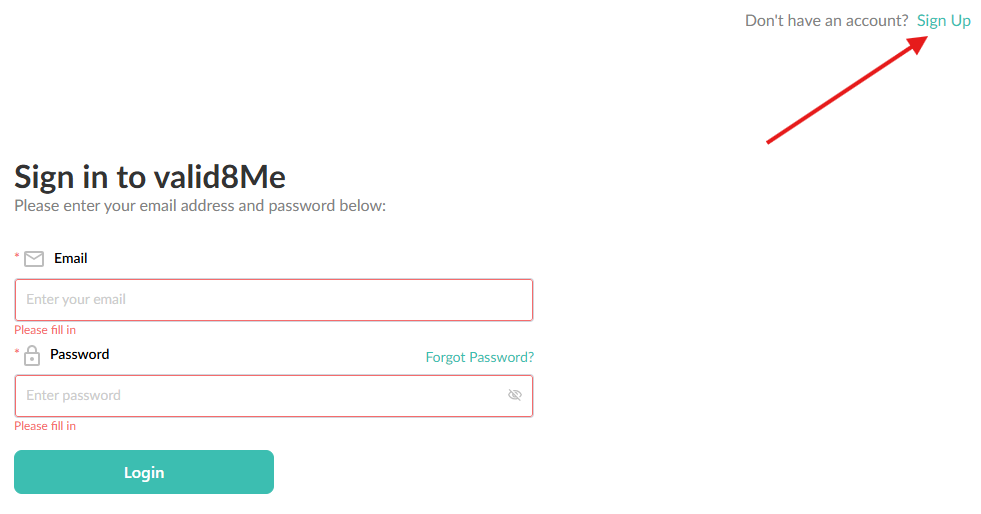Image resolution: width=981 pixels, height=514 pixels.
Task: Click the red arrow pointing to Sign Up
Action: tap(848, 89)
